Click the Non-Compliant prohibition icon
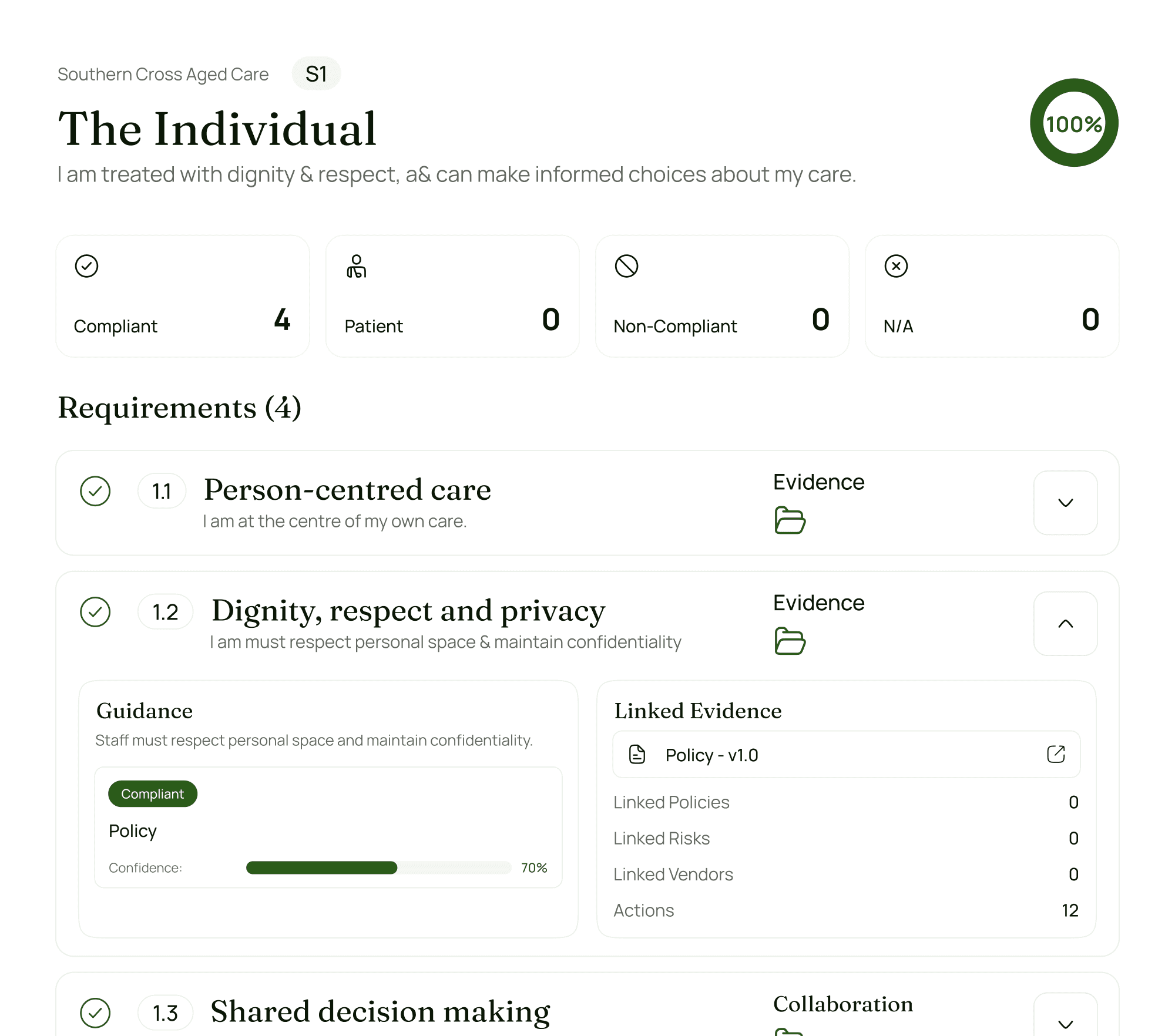1175x1036 pixels. [x=626, y=266]
